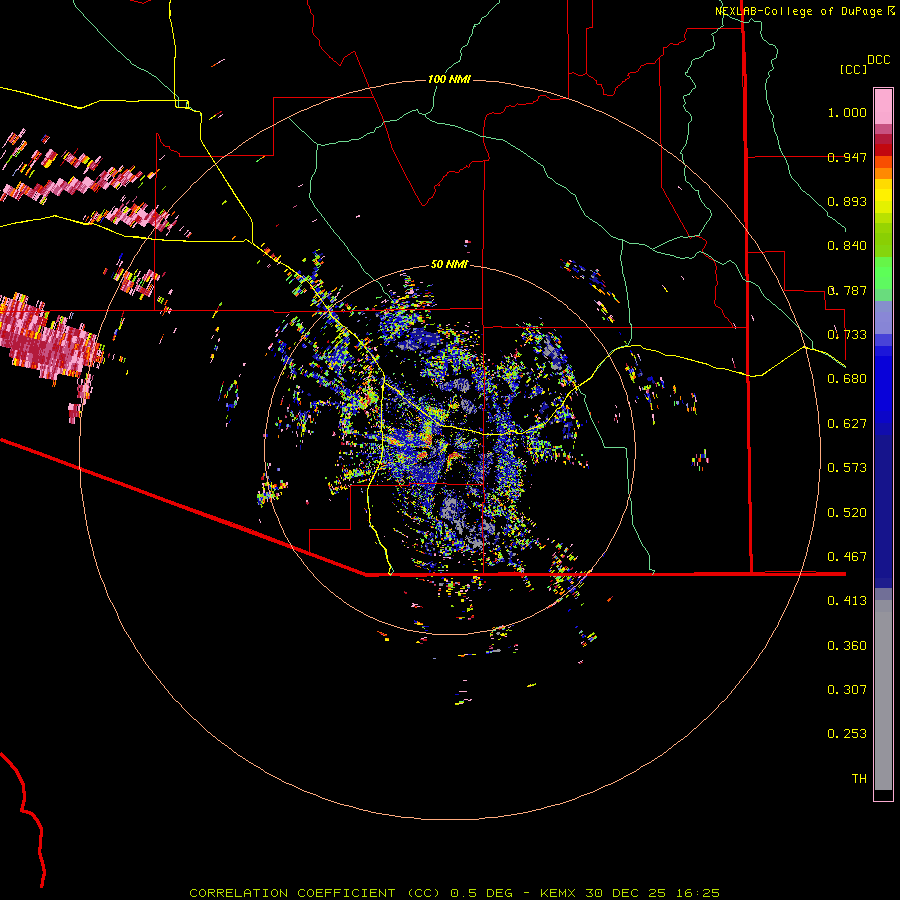
Task: Click the 0.947 scale value
Action: [x=847, y=157]
